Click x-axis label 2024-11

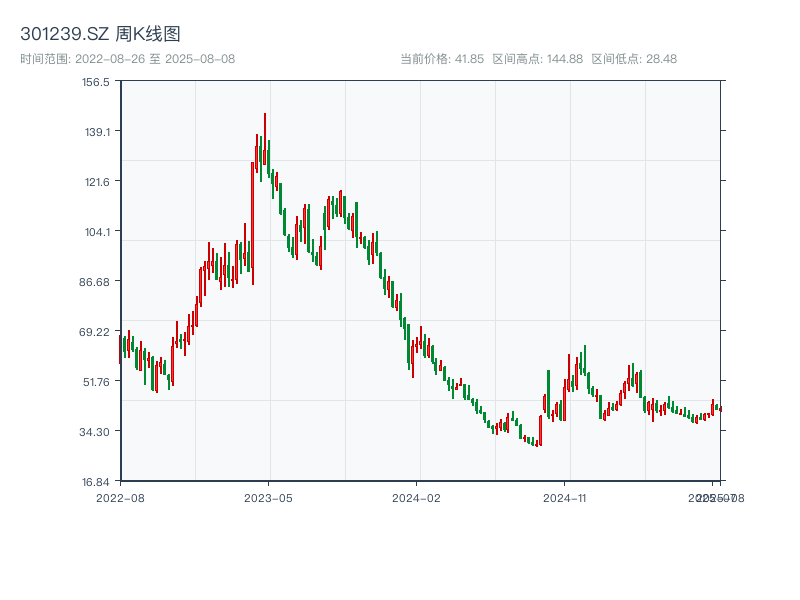click(564, 498)
